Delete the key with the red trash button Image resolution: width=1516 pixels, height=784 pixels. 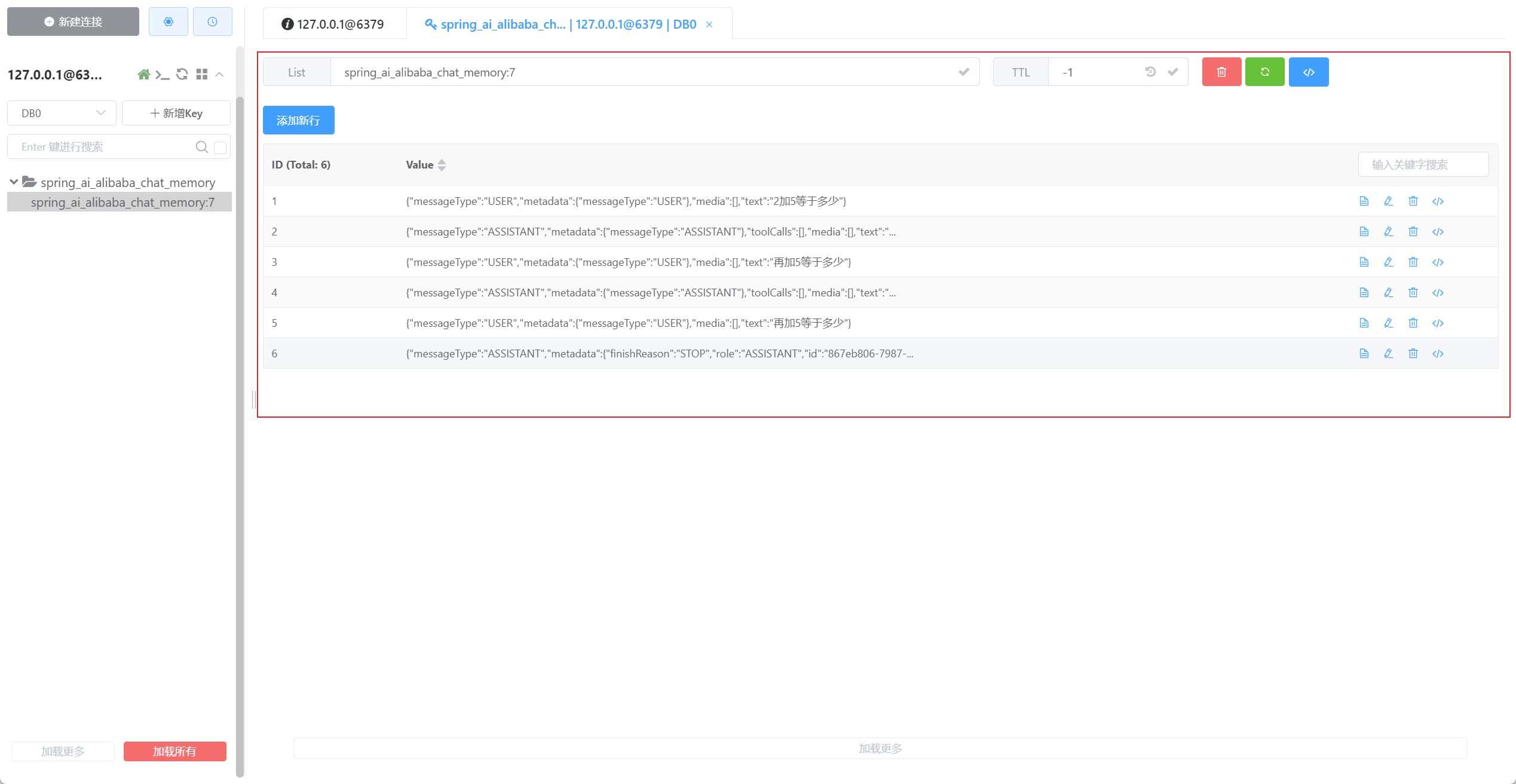click(x=1221, y=72)
